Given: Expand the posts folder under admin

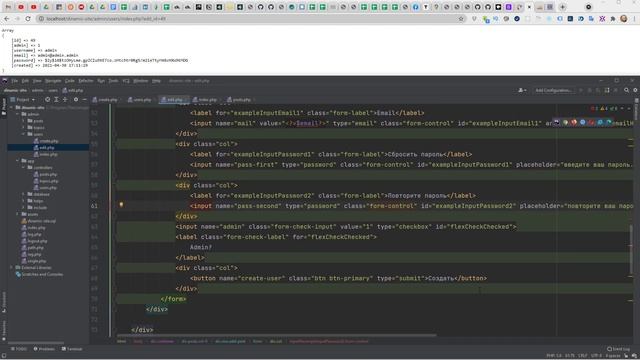Looking at the screenshot, I should tap(24, 121).
